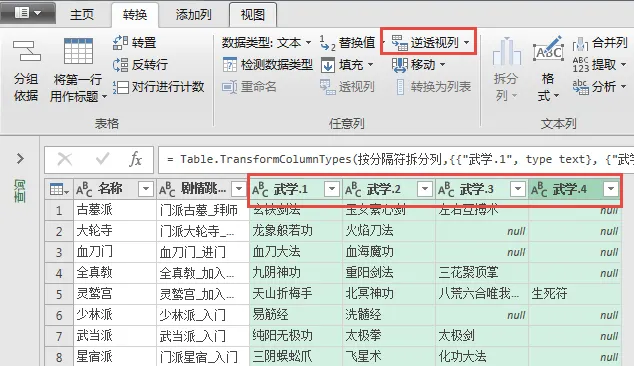Click the Parse (分析) abc icon

pyautogui.click(x=580, y=87)
